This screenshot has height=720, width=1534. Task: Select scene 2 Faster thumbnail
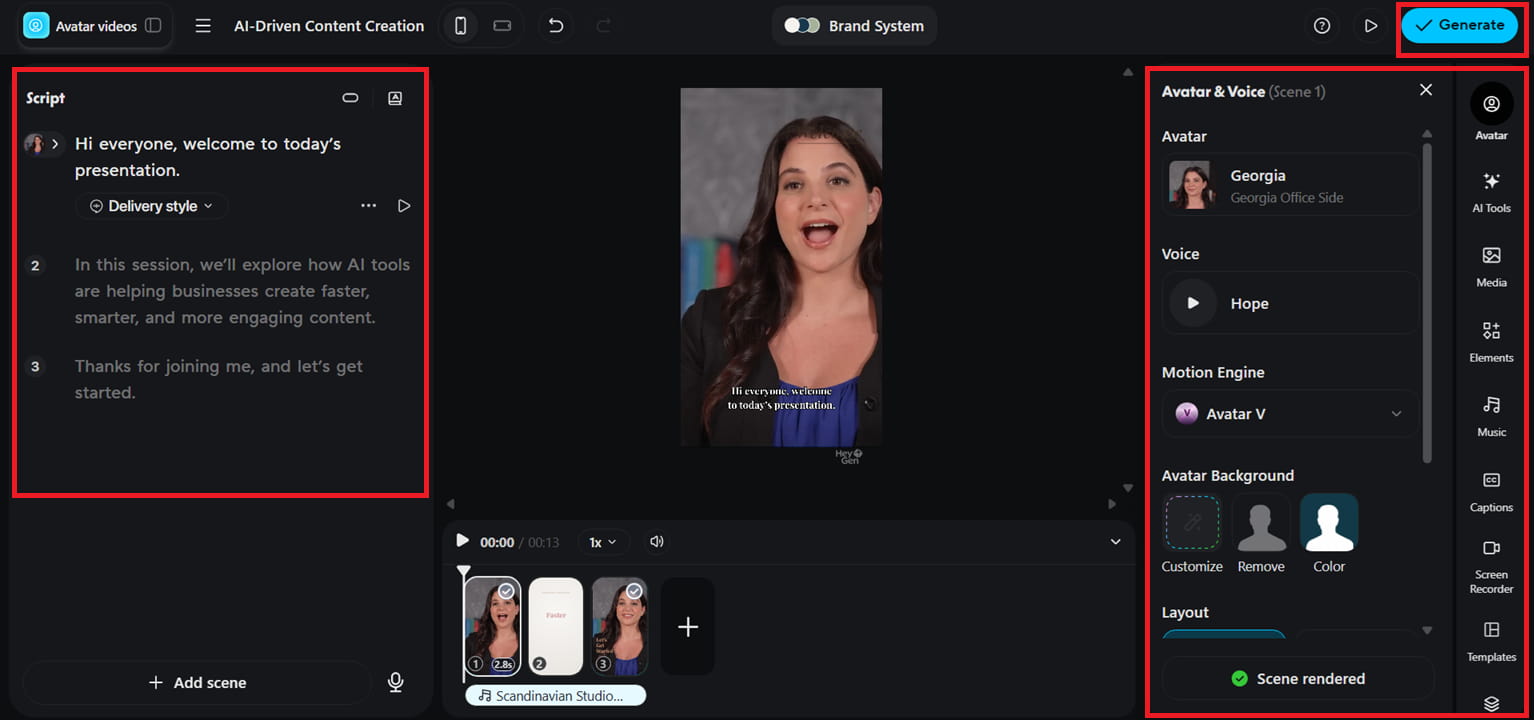555,626
